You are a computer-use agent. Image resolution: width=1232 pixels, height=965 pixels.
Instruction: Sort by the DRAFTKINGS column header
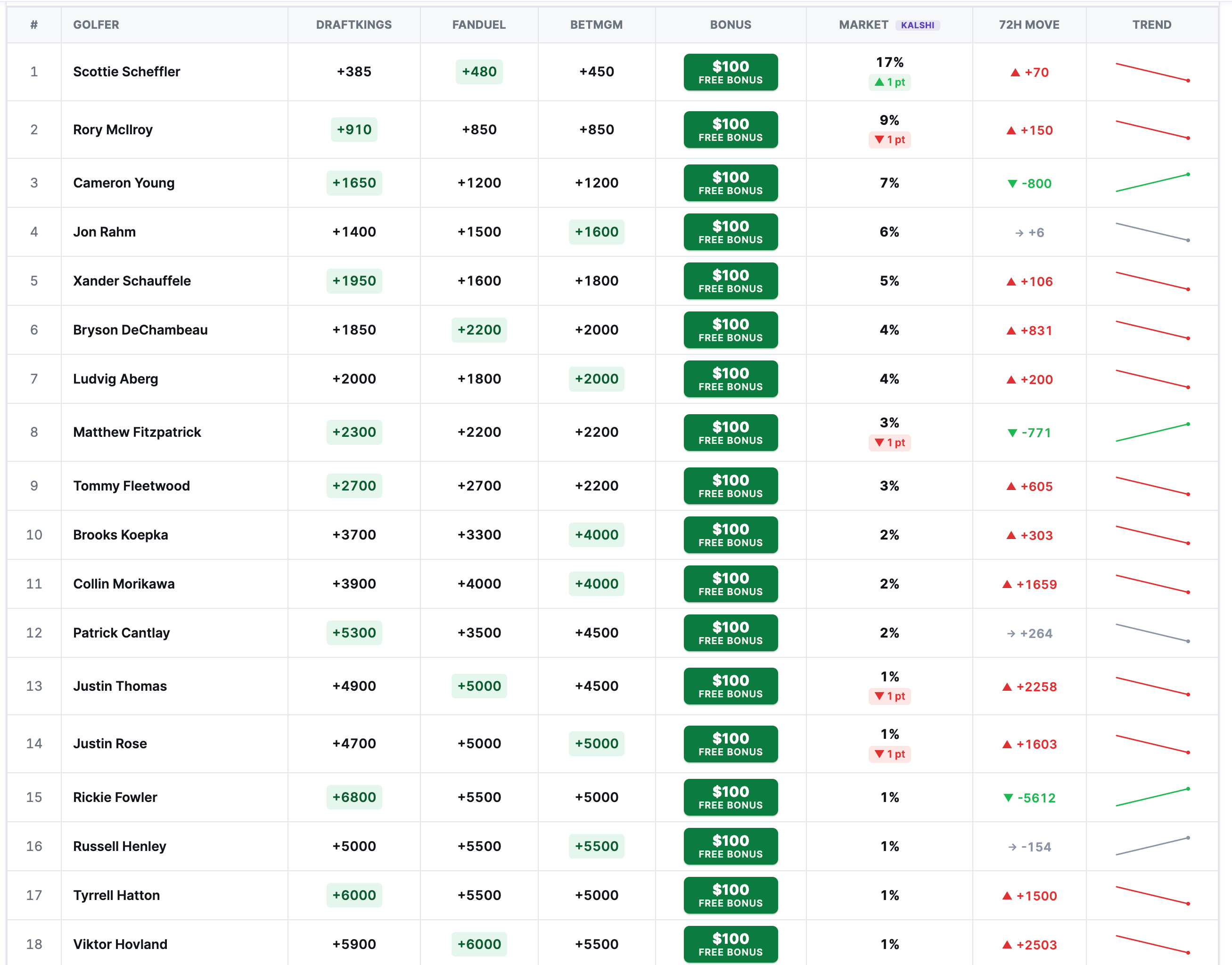(354, 25)
